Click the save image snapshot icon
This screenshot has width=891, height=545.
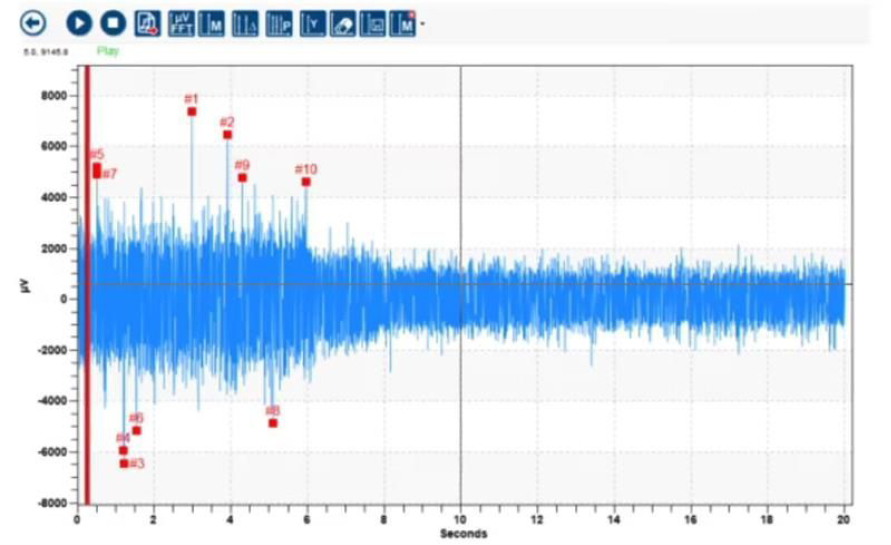[x=373, y=23]
